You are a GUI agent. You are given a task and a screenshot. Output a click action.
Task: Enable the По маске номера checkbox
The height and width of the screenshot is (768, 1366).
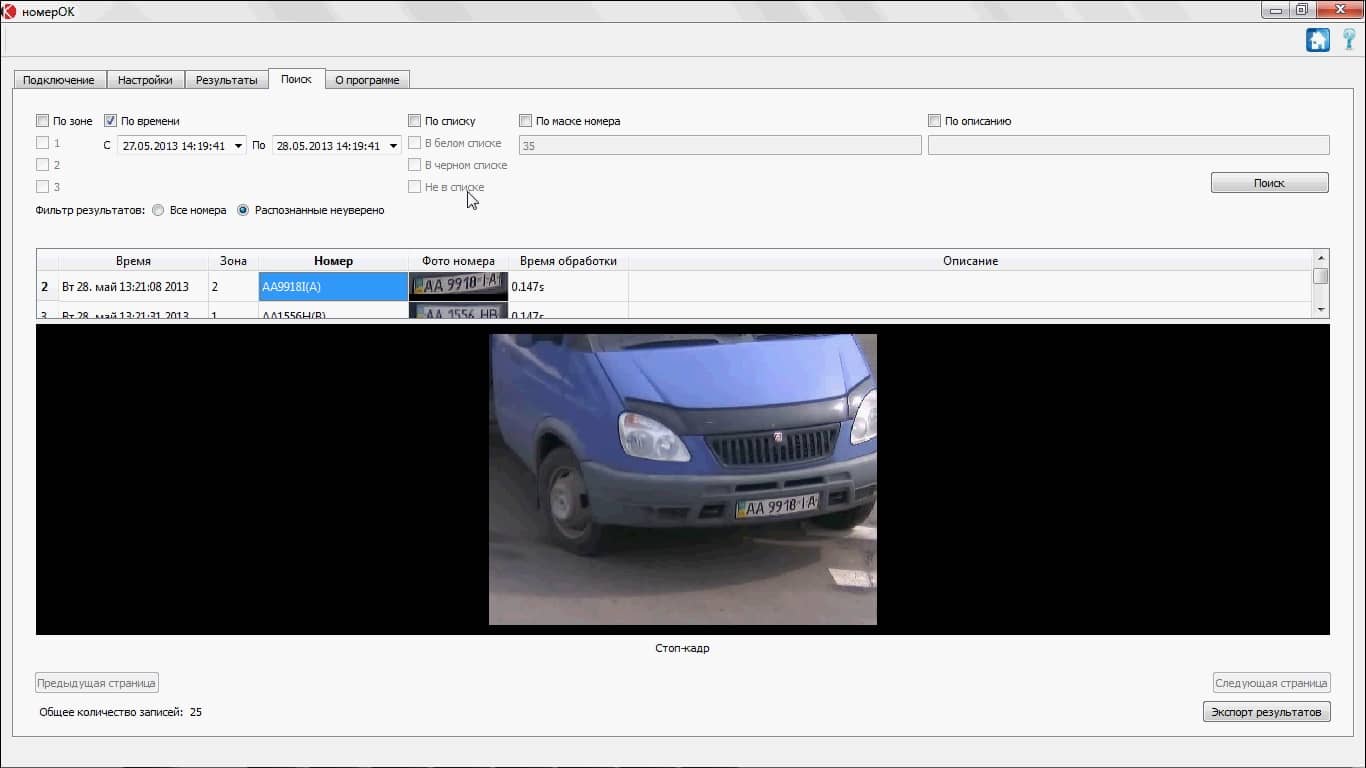point(526,121)
